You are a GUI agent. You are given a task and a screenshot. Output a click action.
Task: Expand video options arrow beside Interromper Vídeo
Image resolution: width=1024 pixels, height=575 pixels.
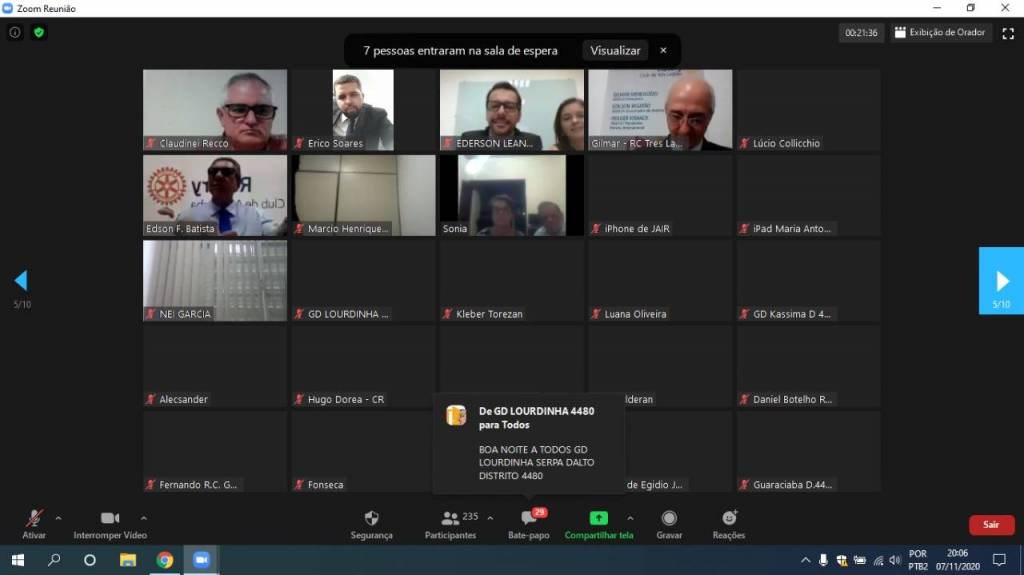pos(144,518)
